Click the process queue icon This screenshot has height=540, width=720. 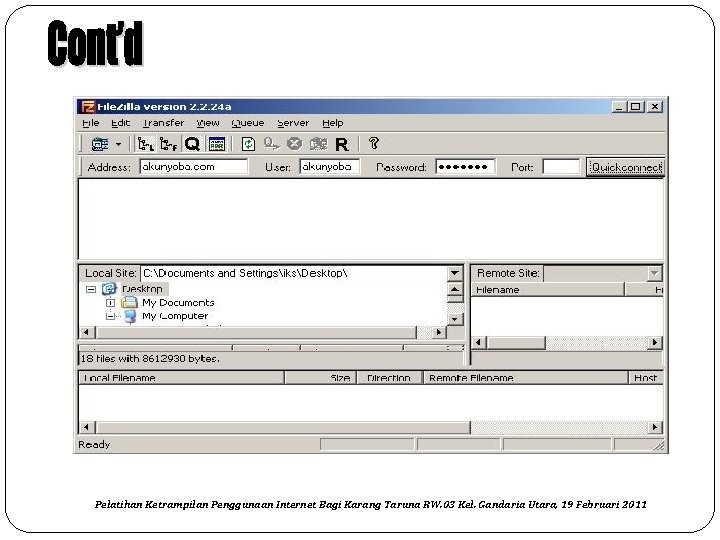click(271, 144)
